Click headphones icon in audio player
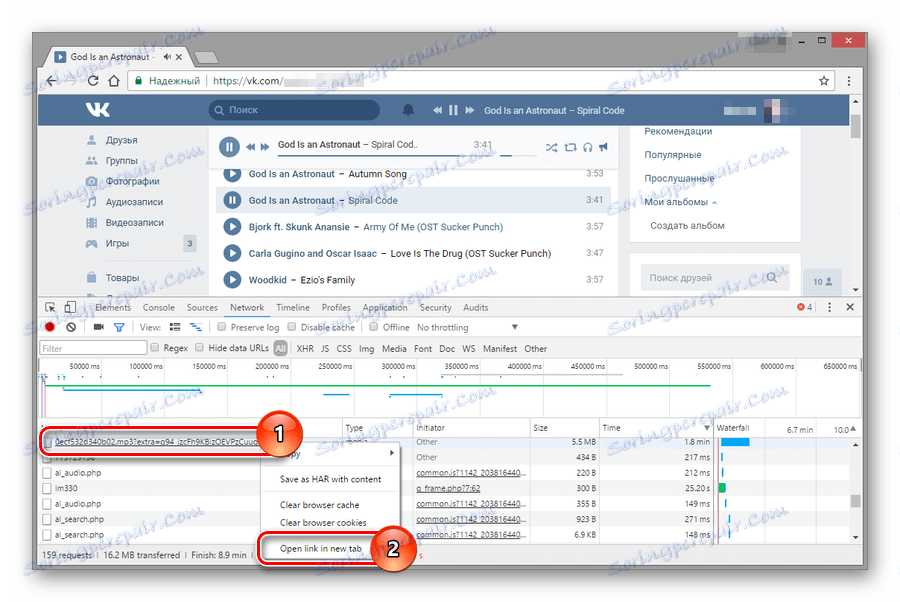This screenshot has width=900, height=602. (x=587, y=147)
